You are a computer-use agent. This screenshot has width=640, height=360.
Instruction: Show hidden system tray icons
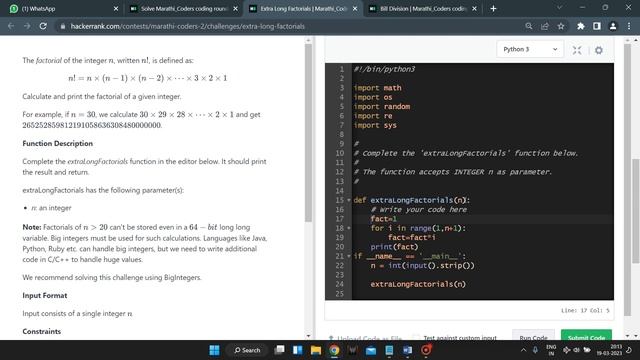click(523, 350)
